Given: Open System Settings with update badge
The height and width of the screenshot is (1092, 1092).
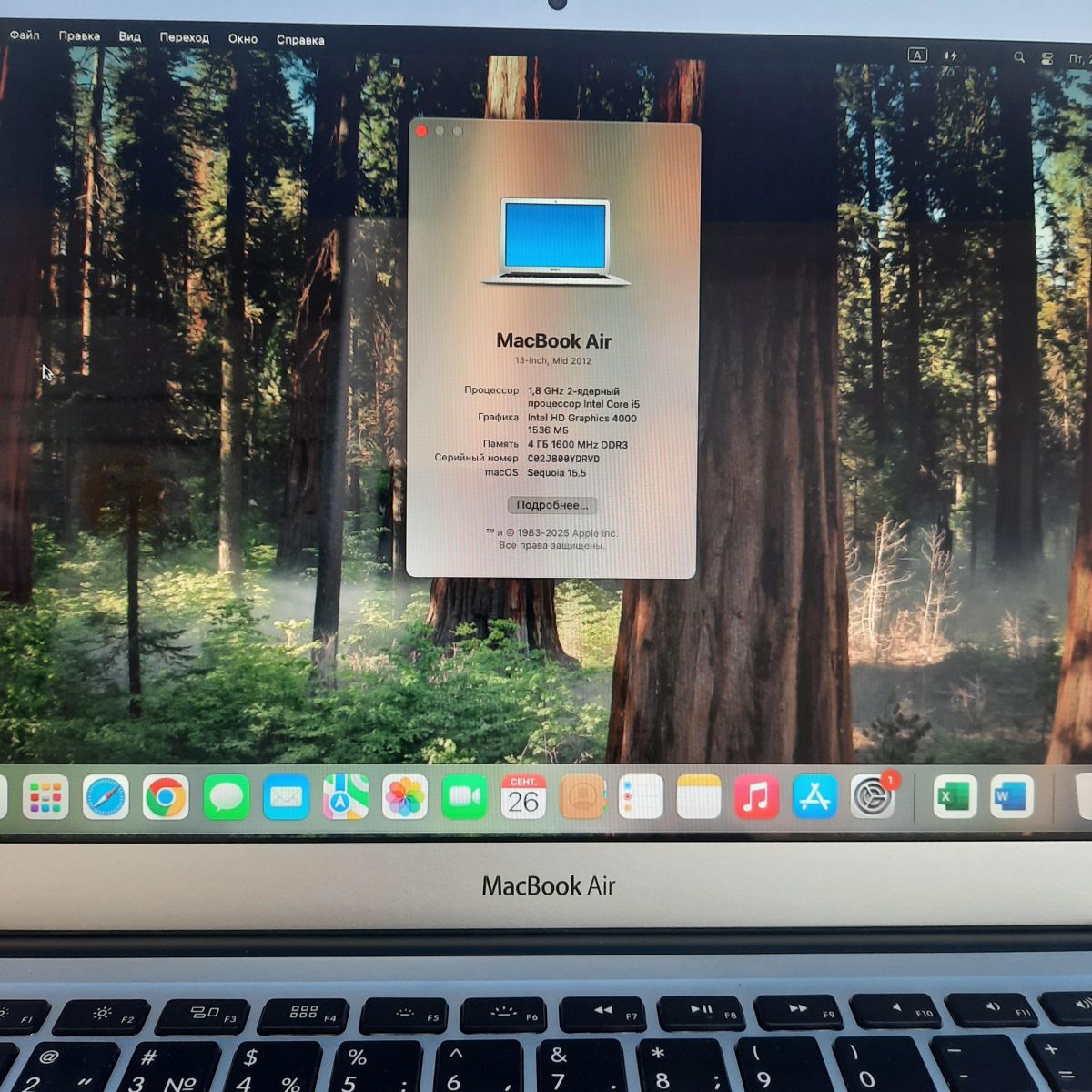Looking at the screenshot, I should coord(873,798).
